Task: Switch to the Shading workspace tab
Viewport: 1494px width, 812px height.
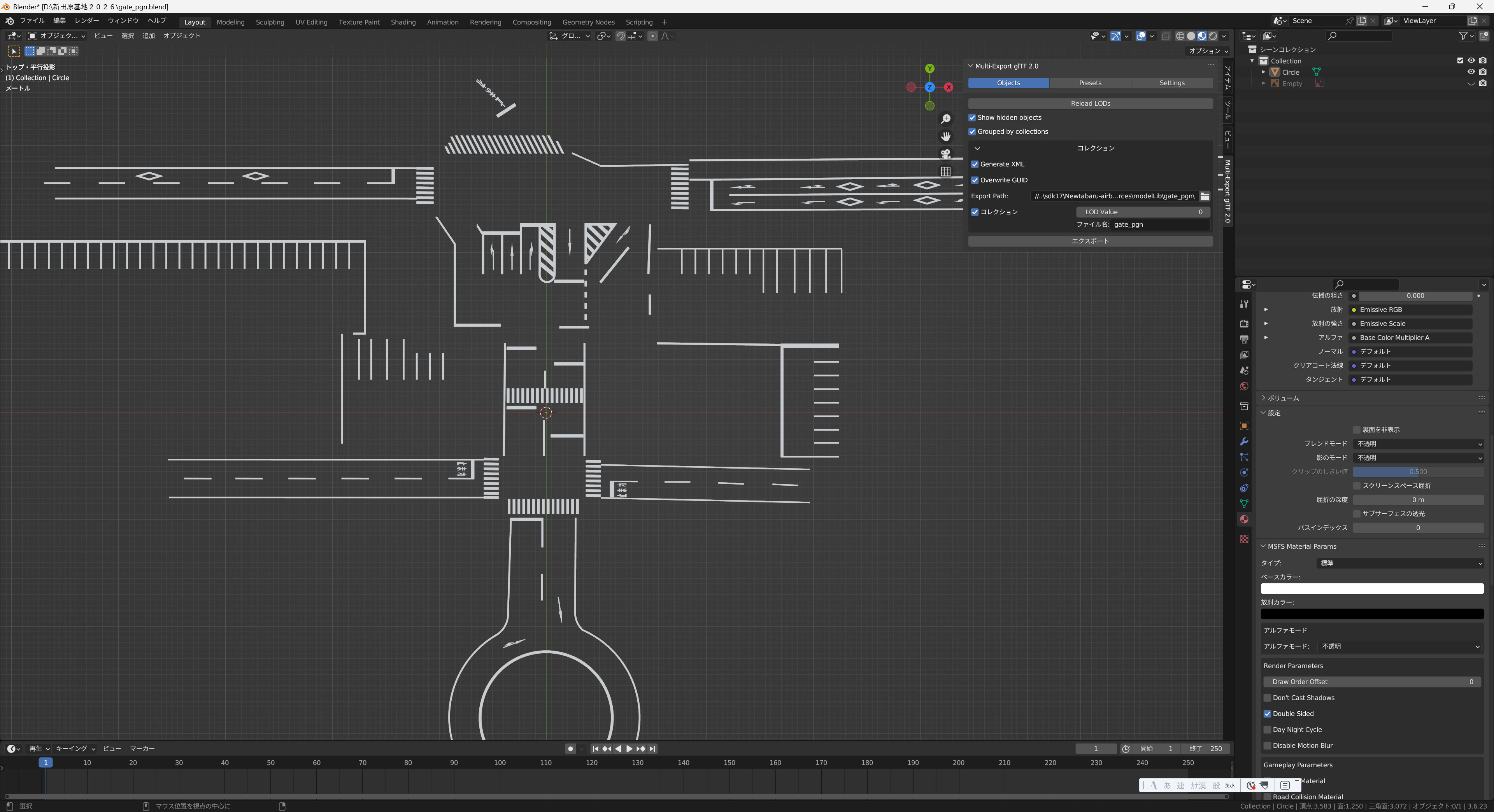Action: (x=403, y=22)
